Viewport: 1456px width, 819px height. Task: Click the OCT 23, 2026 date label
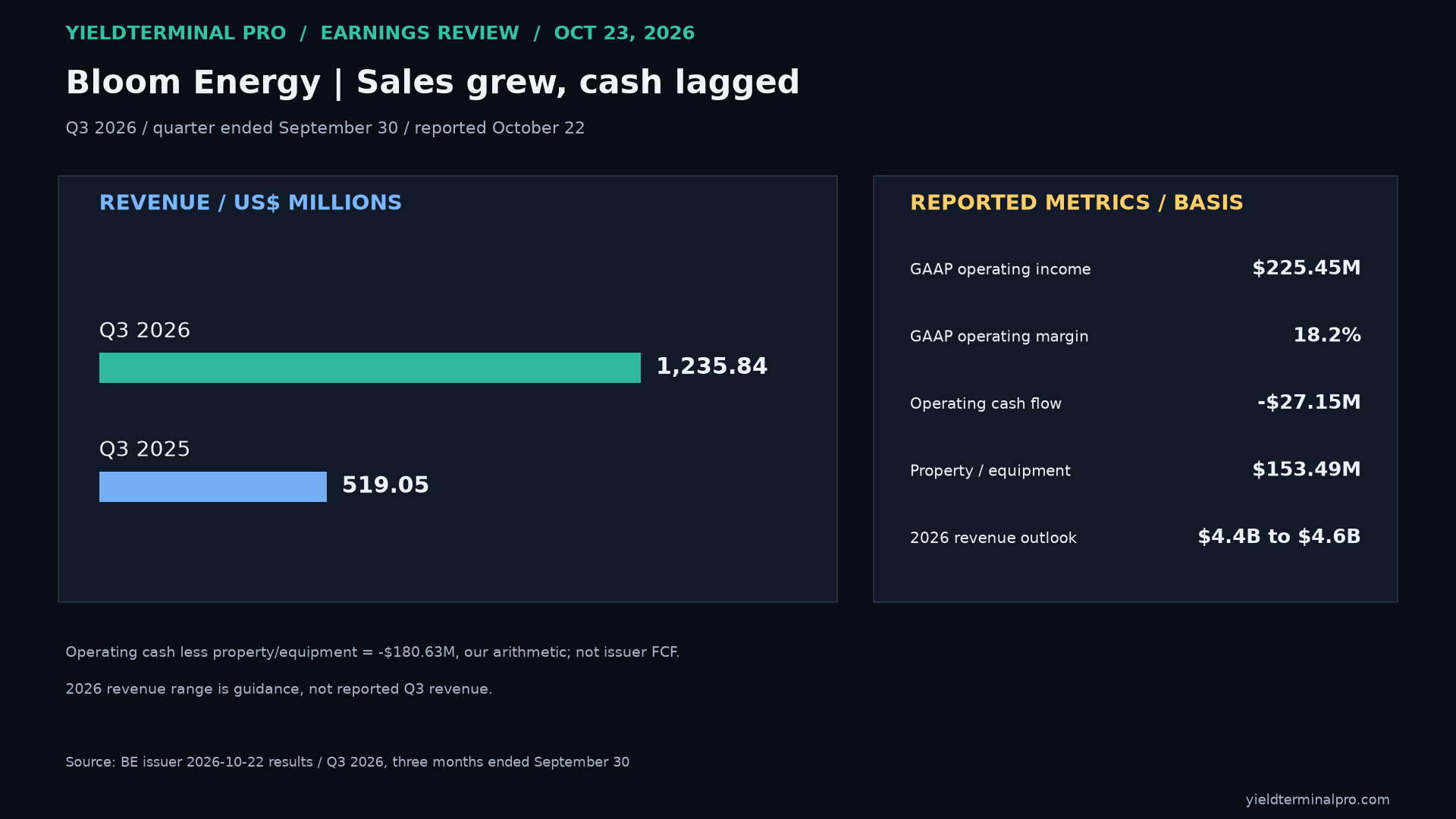pyautogui.click(x=624, y=33)
